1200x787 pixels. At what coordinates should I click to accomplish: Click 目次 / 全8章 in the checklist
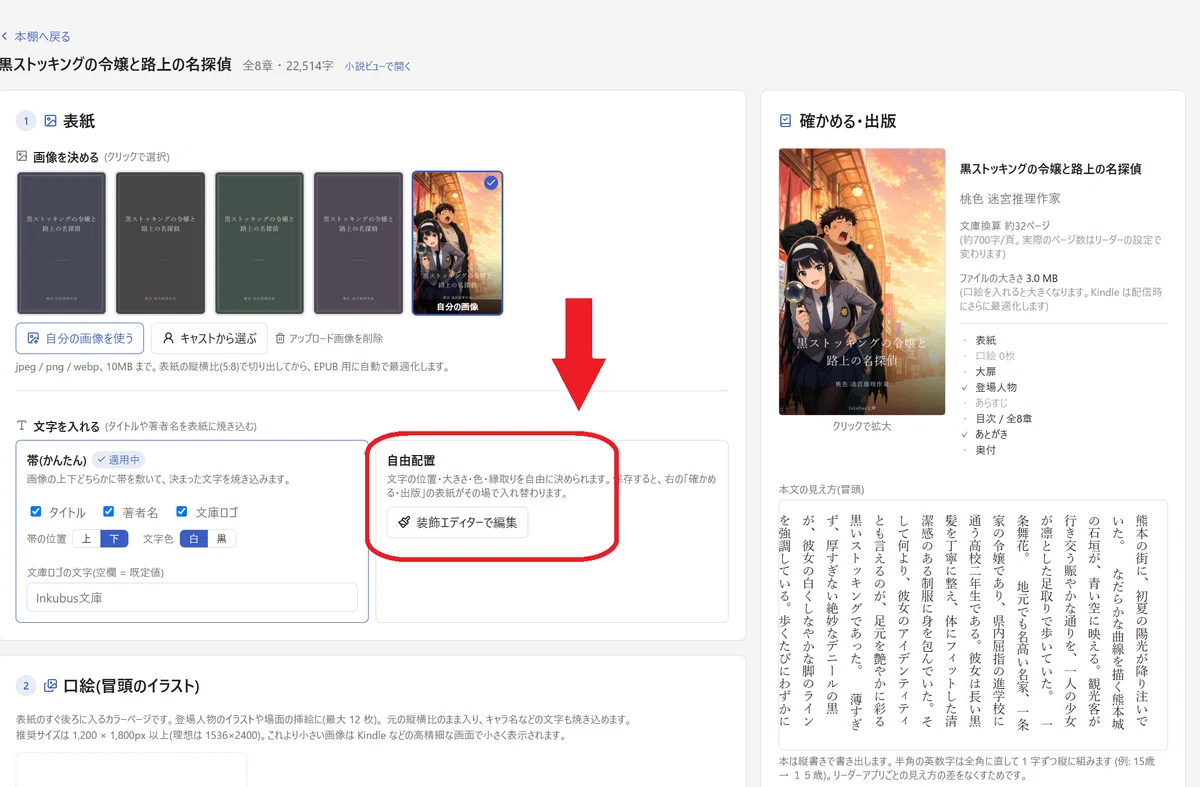[1004, 418]
